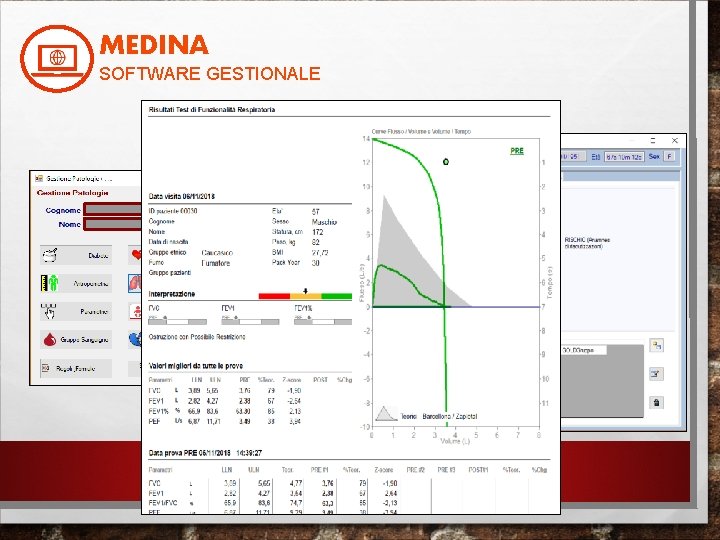Click the 'Interpretazione' heading
The width and height of the screenshot is (720, 540).
coord(172,294)
